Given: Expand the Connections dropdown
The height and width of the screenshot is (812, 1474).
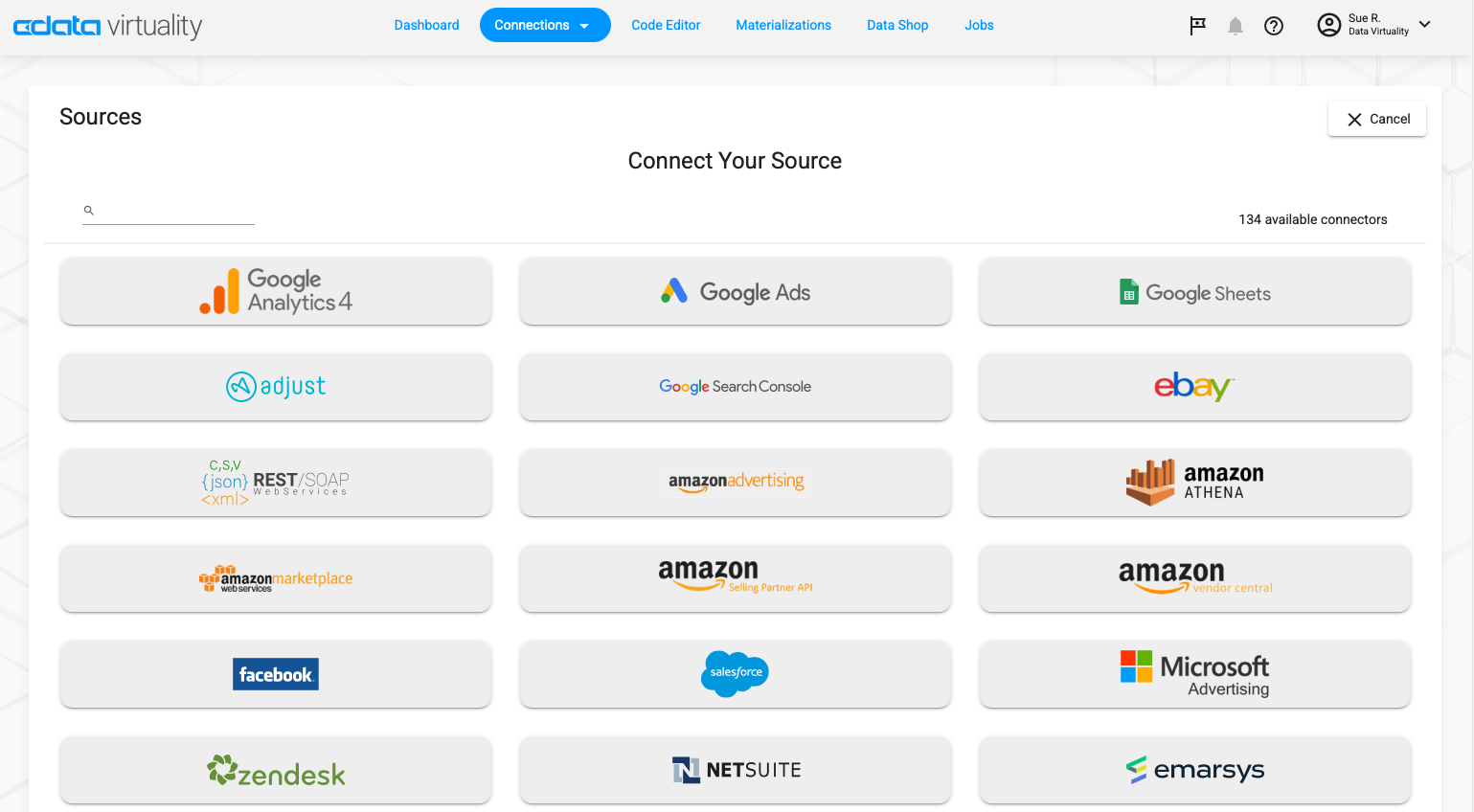Looking at the screenshot, I should tap(545, 25).
